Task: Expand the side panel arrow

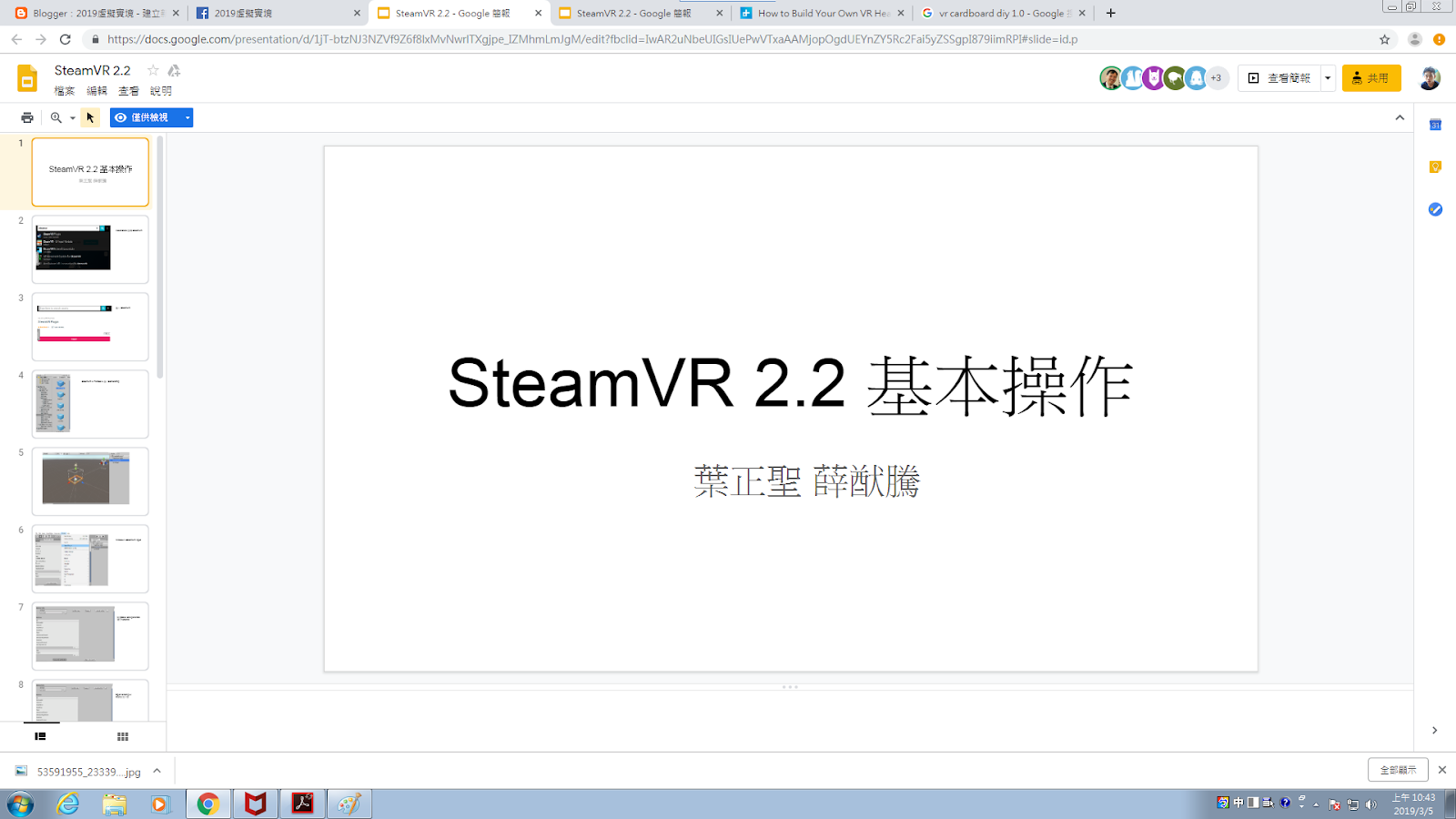Action: [x=1434, y=731]
